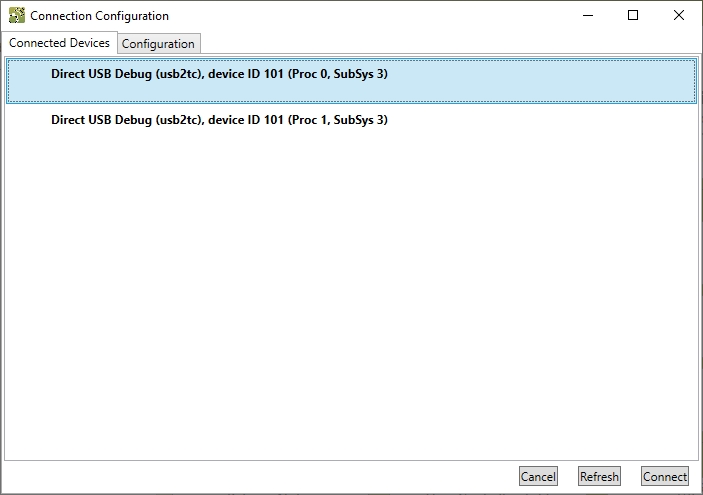Viewport: 703px width, 495px height.
Task: Click the "Direct USB Debug" text of Proc 0 entry
Action: [102, 74]
